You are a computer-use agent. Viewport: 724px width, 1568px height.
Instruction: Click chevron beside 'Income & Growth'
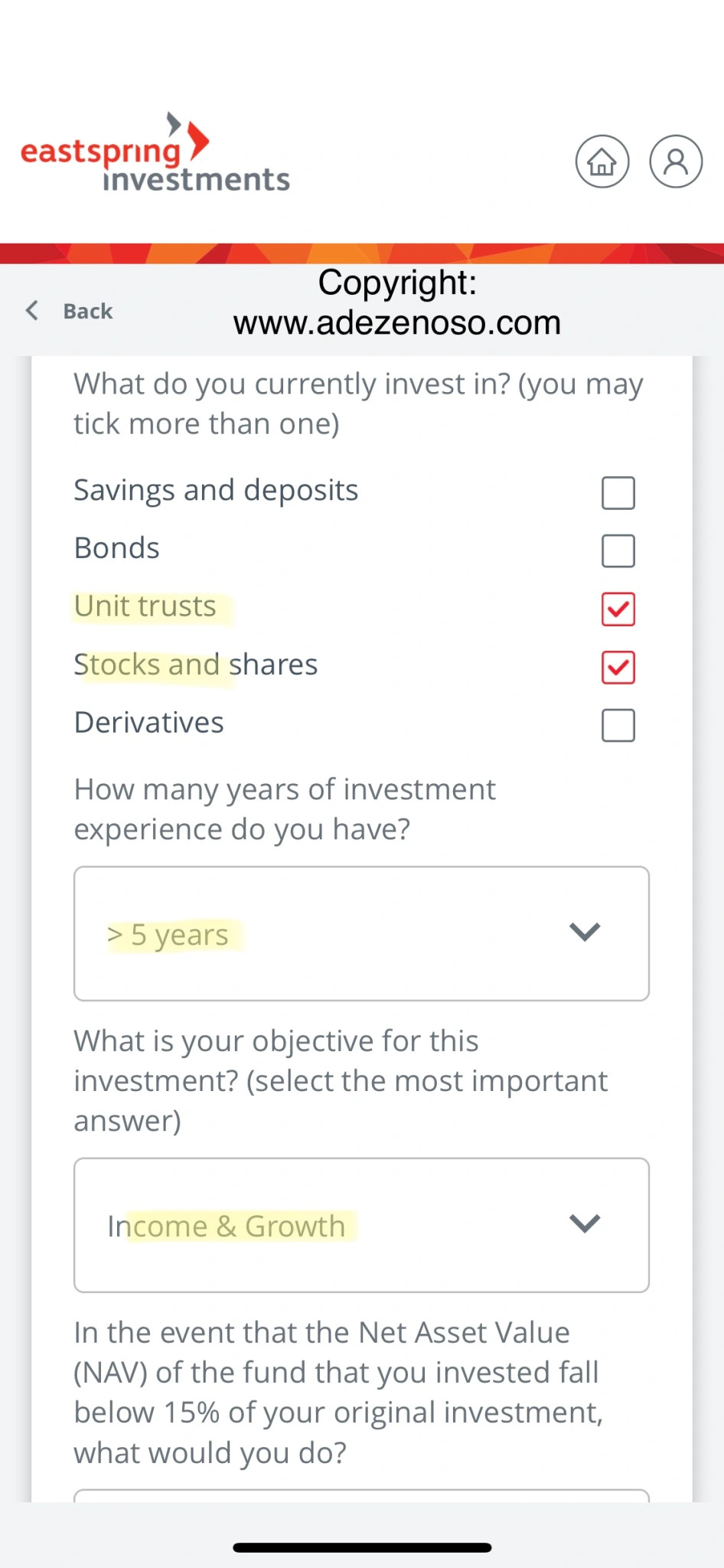coord(585,1223)
